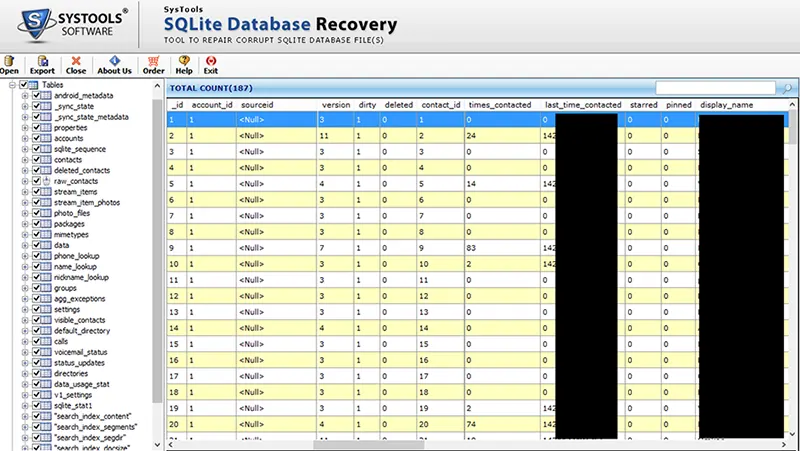This screenshot has width=800, height=451.
Task: Click the tree panel scroll up arrow
Action: click(x=157, y=86)
